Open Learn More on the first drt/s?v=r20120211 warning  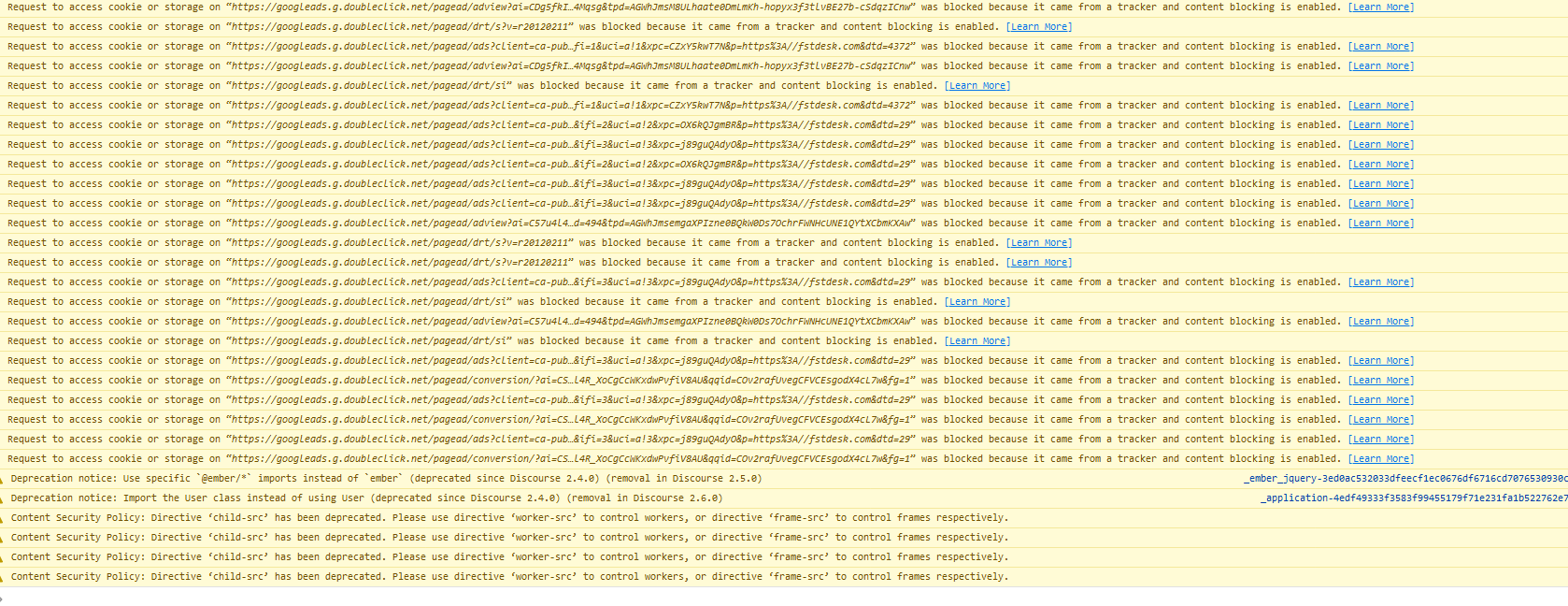[1038, 26]
